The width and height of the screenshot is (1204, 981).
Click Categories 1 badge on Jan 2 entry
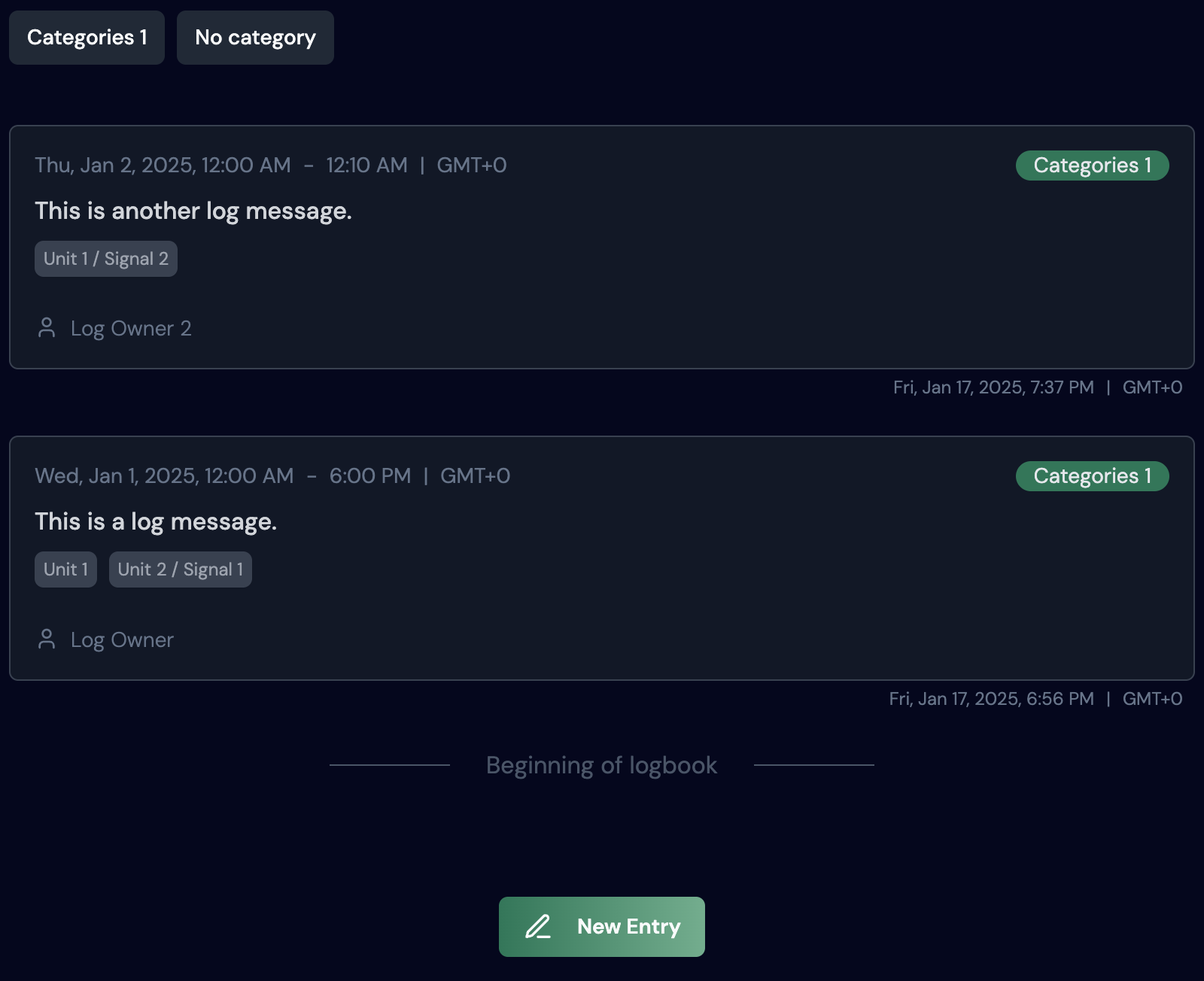(1092, 166)
